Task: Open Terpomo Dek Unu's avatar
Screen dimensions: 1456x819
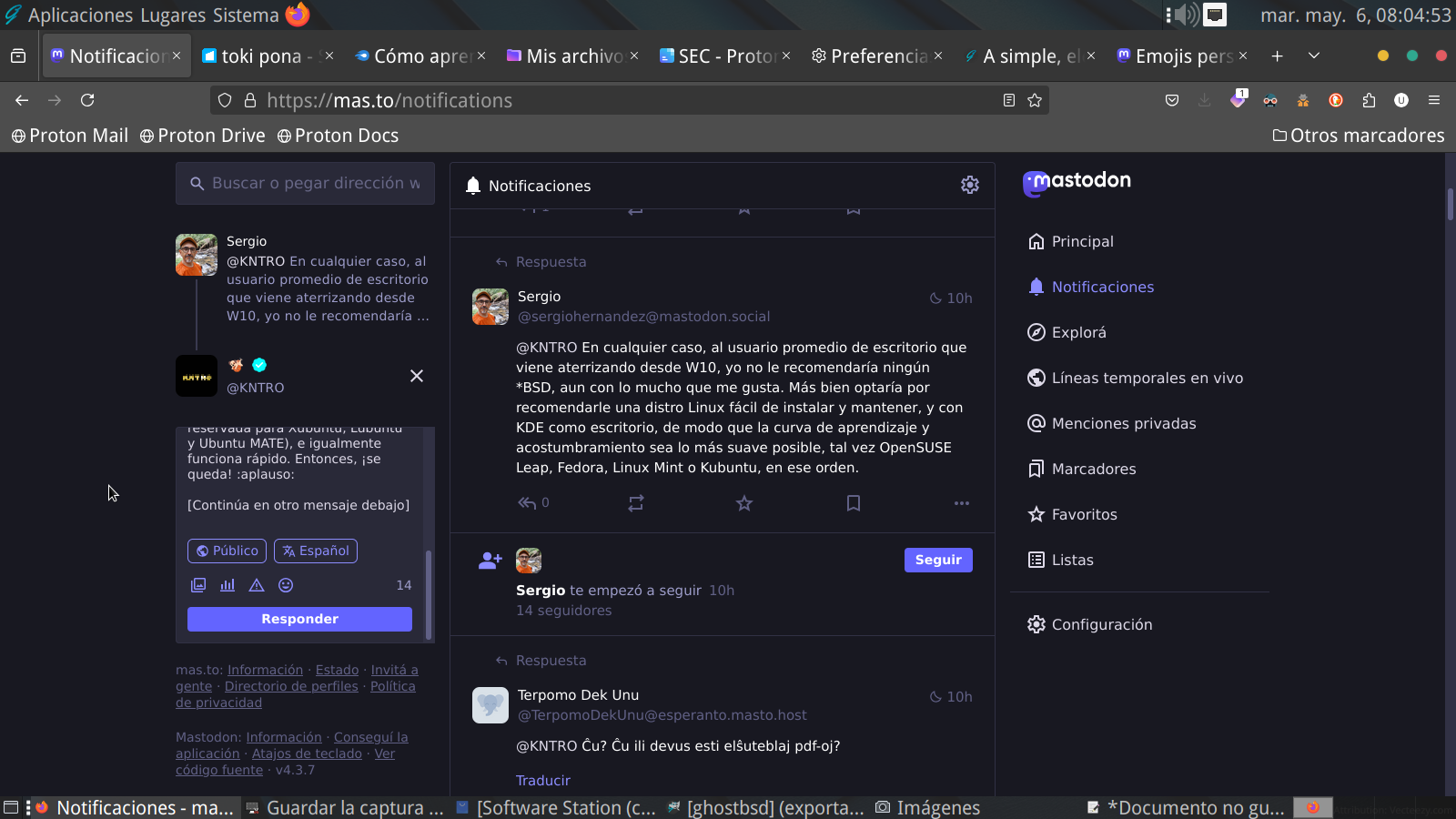Action: (x=490, y=705)
